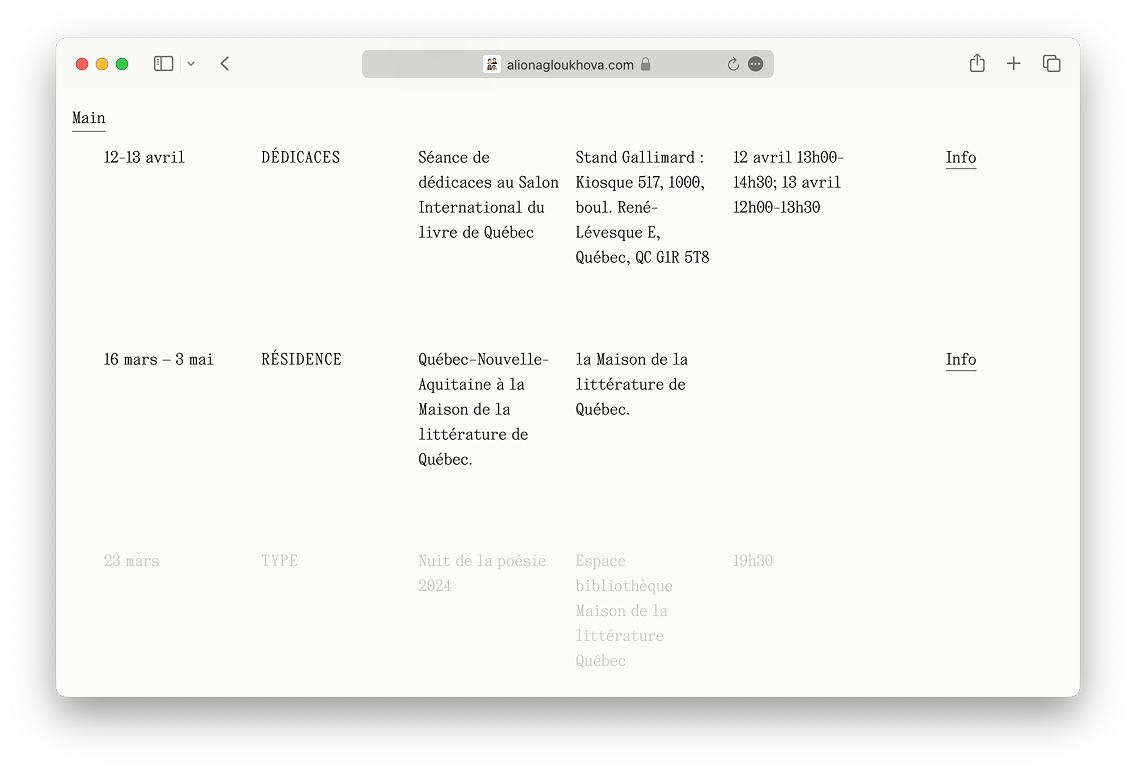Enter full screen with green button

(122, 64)
